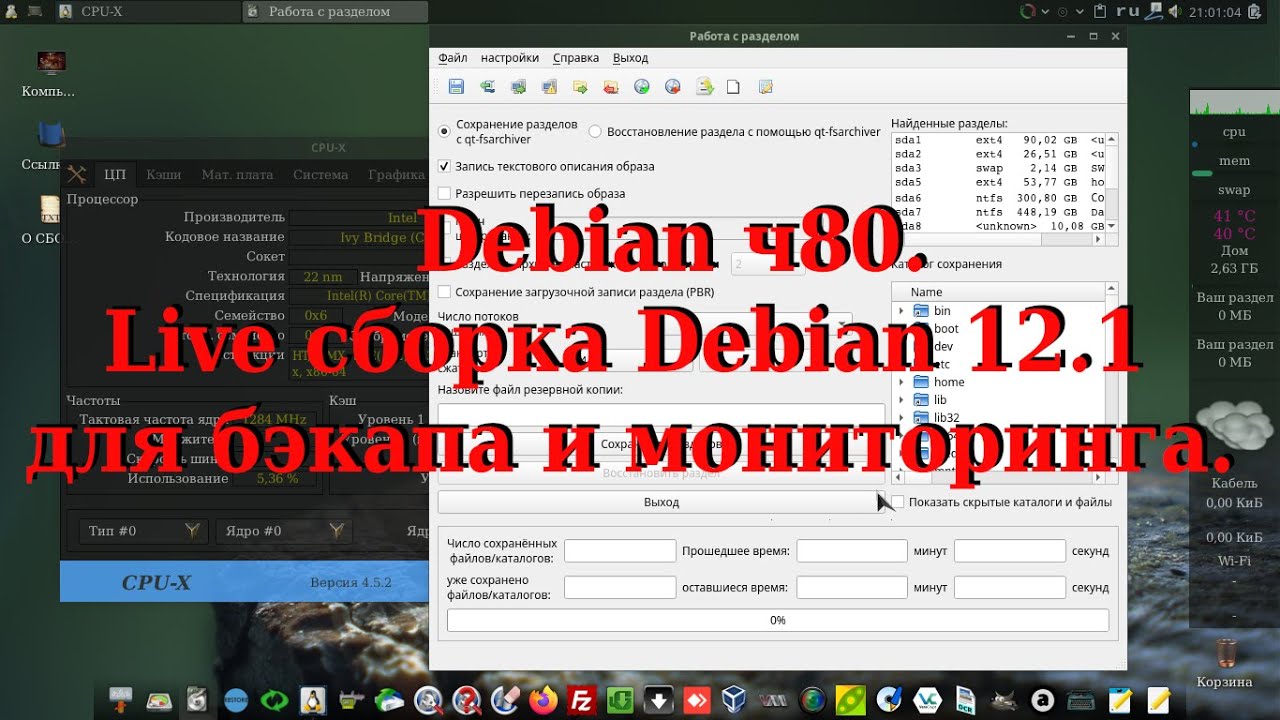
Task: Switch to Система tab in CPU-X
Action: tap(321, 174)
